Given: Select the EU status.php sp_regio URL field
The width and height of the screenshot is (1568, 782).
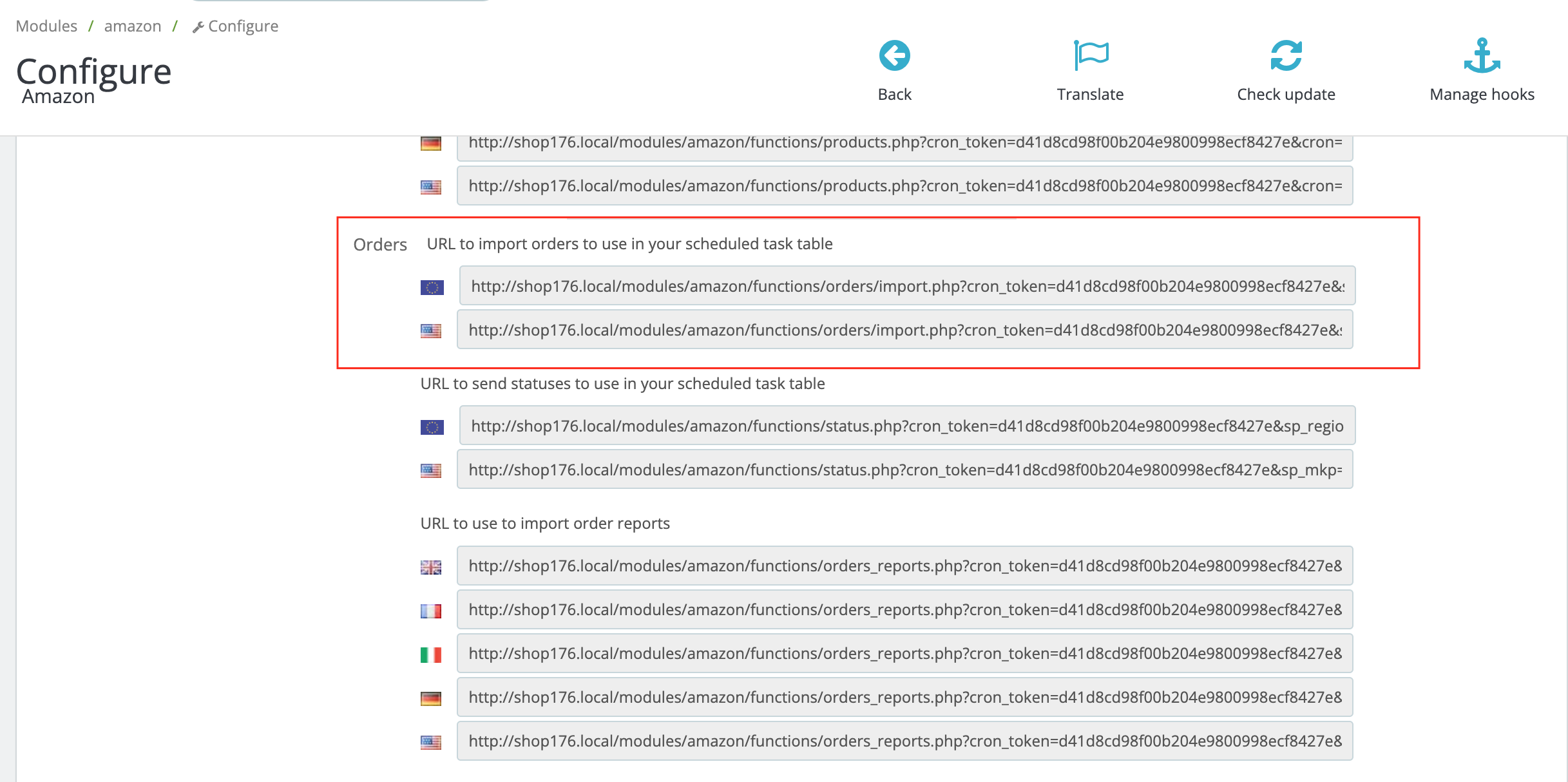Looking at the screenshot, I should tap(907, 425).
